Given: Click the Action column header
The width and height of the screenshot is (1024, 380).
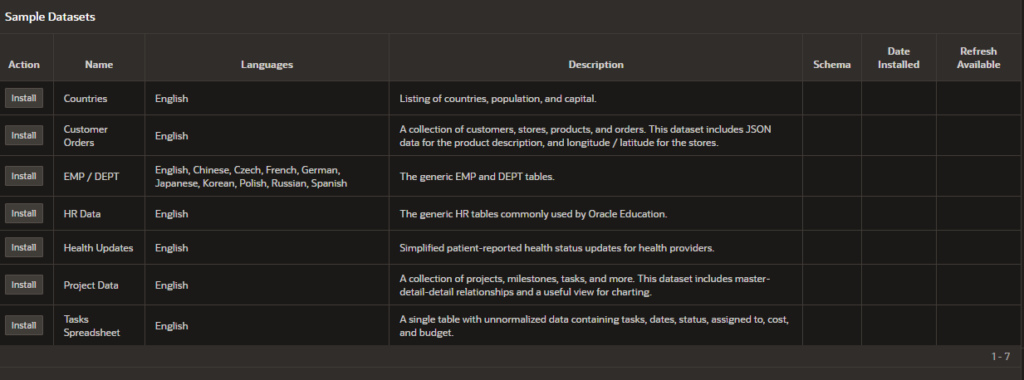Looking at the screenshot, I should tap(24, 65).
